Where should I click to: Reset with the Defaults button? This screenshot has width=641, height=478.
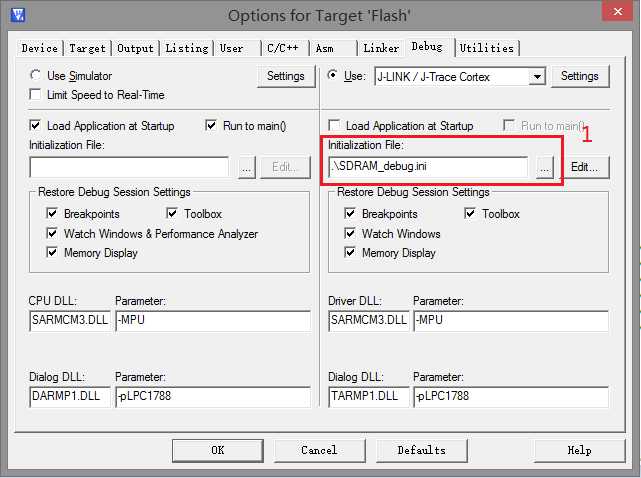421,451
